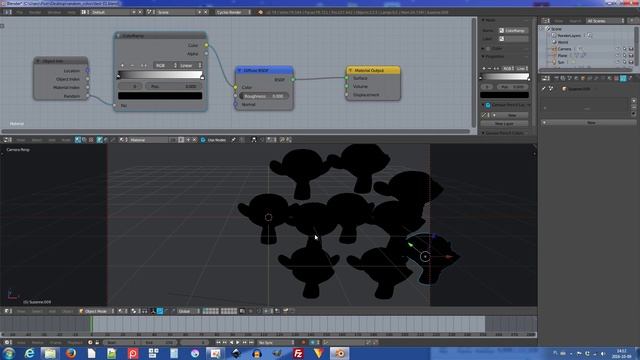Click the outliner editor type icon
This screenshot has height=360, width=640.
pos(545,20)
